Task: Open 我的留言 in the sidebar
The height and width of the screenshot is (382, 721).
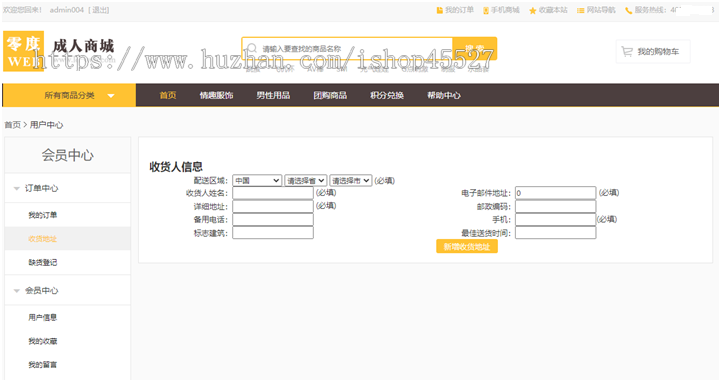Action: point(43,365)
